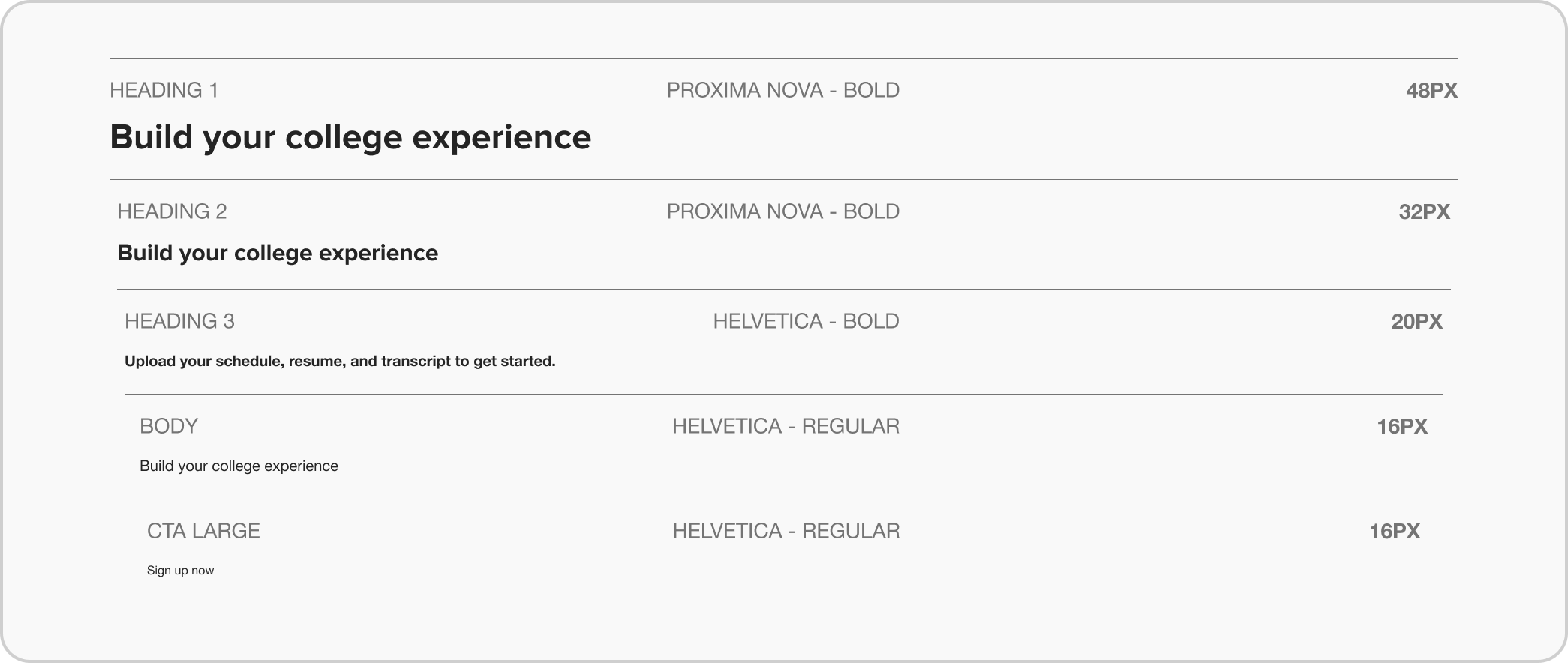Select the large 'Build your college experience' heading
This screenshot has height=663, width=1568.
tap(350, 139)
